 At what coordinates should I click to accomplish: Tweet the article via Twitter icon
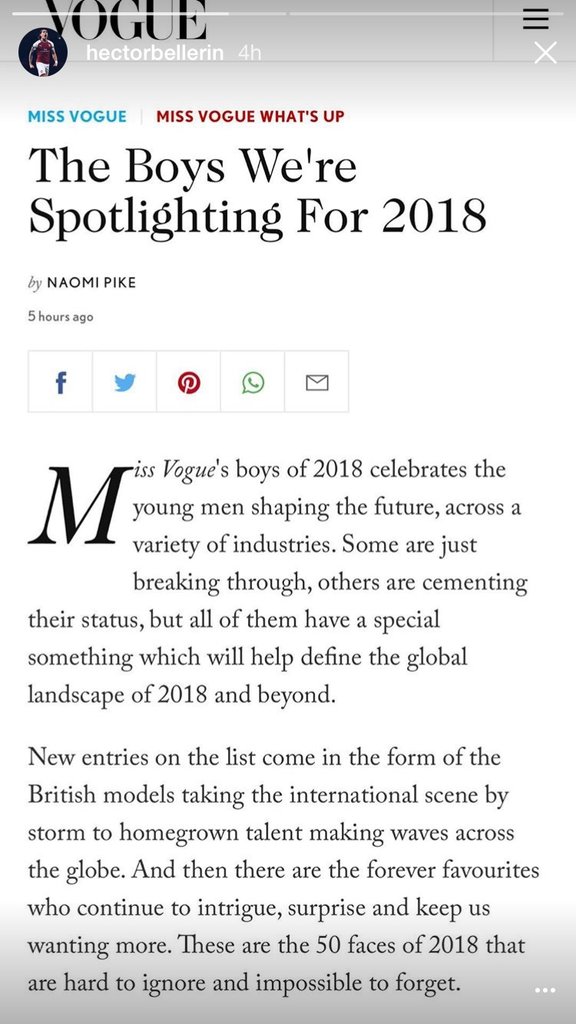124,382
